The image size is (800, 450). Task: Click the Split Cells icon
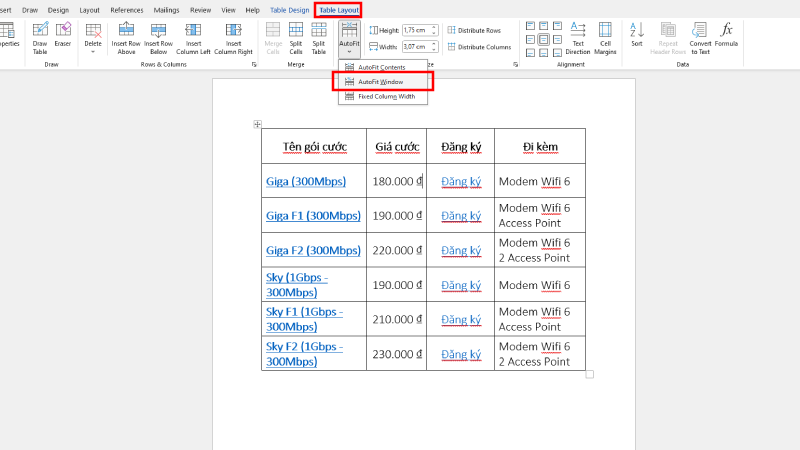point(295,36)
